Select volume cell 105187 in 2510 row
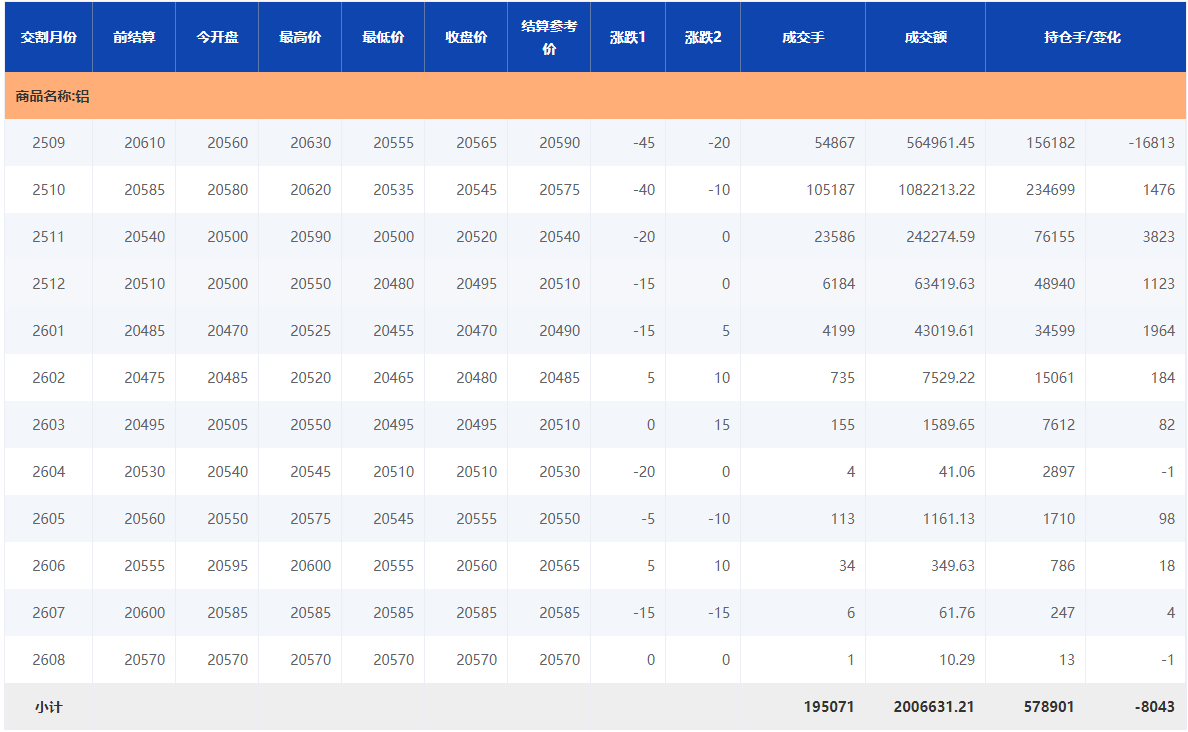Screen dimensions: 1188x732 click(830, 190)
